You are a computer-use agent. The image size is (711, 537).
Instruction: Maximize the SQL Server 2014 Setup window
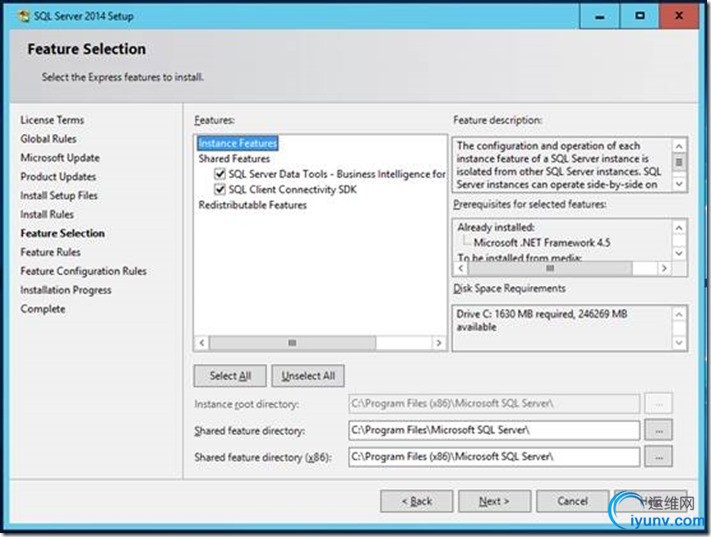pyautogui.click(x=639, y=16)
